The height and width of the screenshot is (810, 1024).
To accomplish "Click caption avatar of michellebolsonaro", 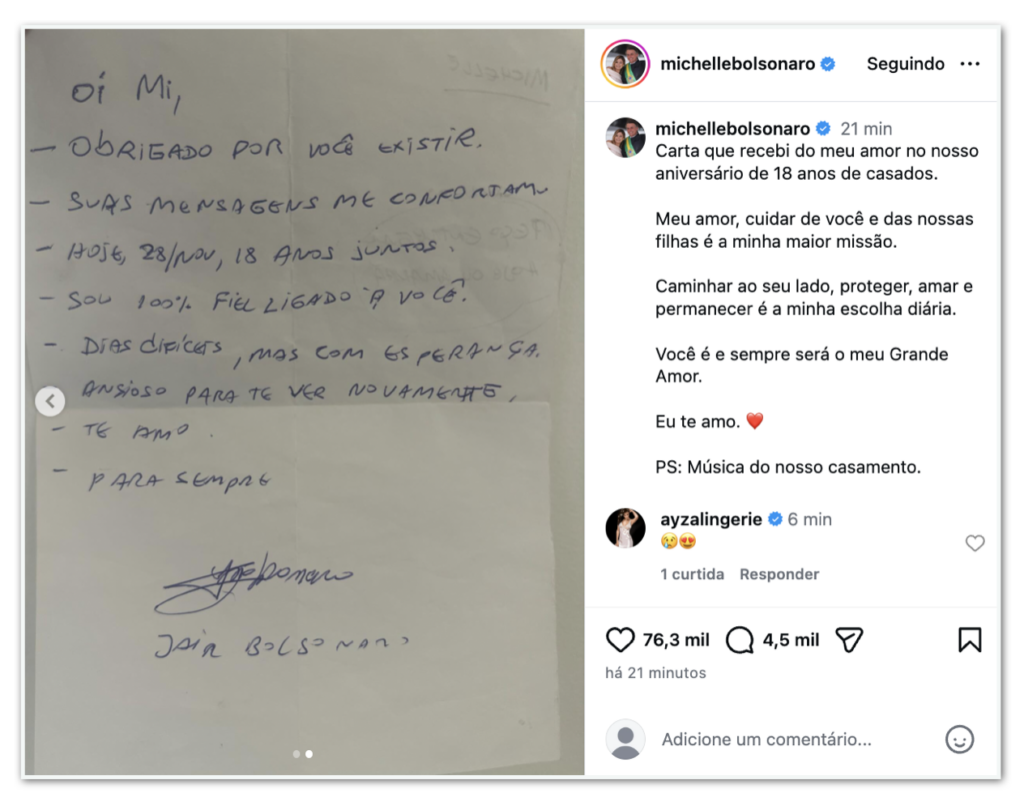I will (x=625, y=138).
